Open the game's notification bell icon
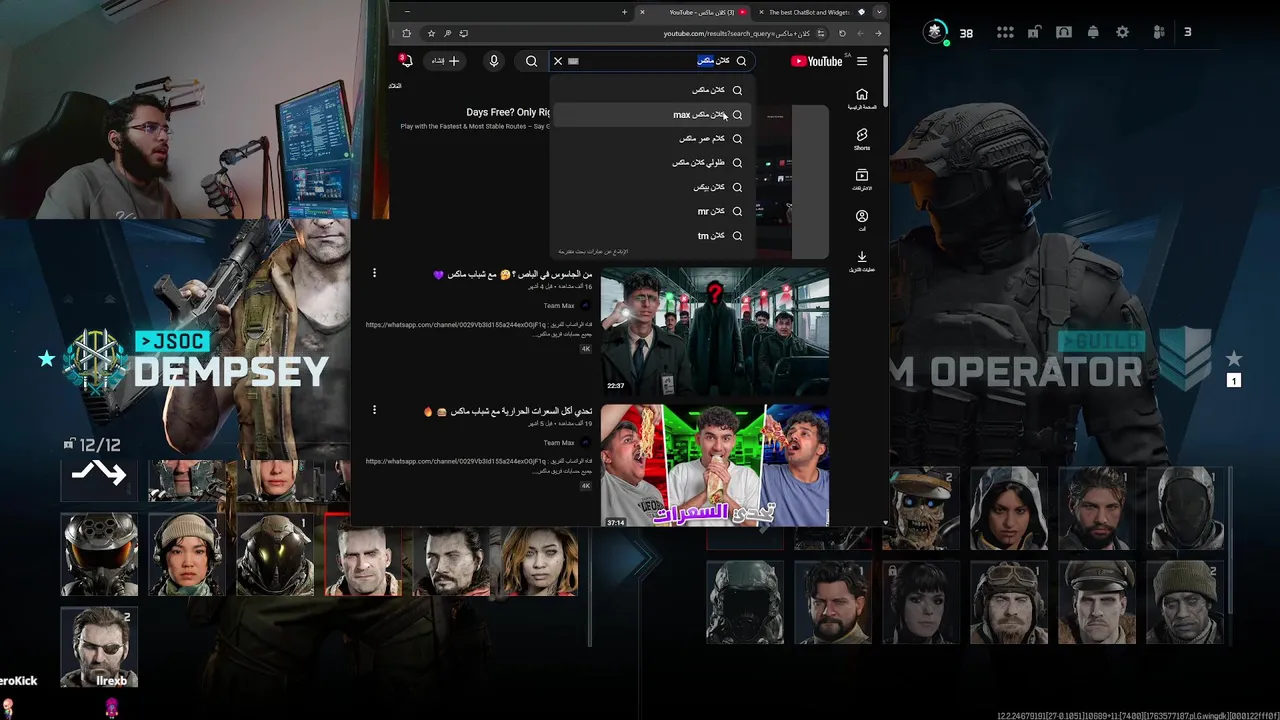The width and height of the screenshot is (1280, 720). pyautogui.click(x=1093, y=32)
